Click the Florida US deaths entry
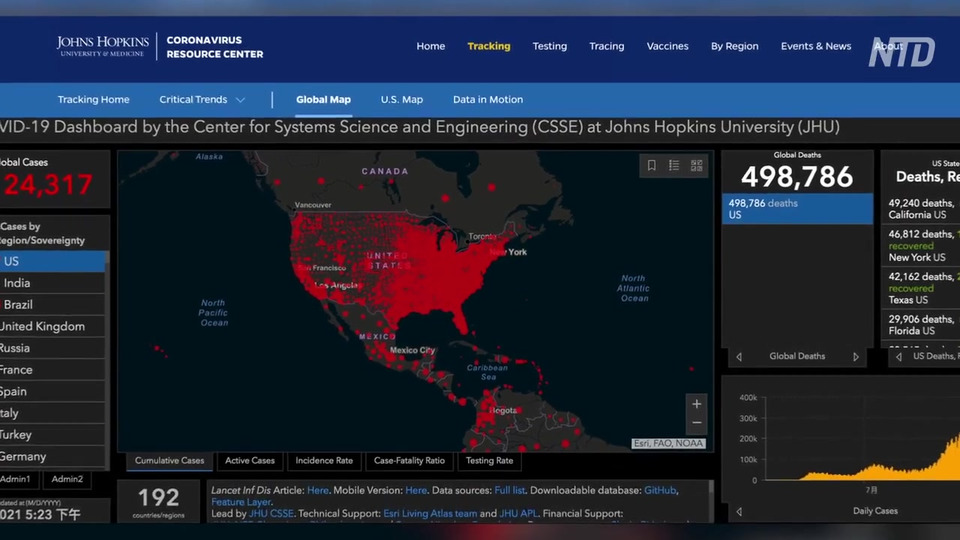 (x=921, y=324)
